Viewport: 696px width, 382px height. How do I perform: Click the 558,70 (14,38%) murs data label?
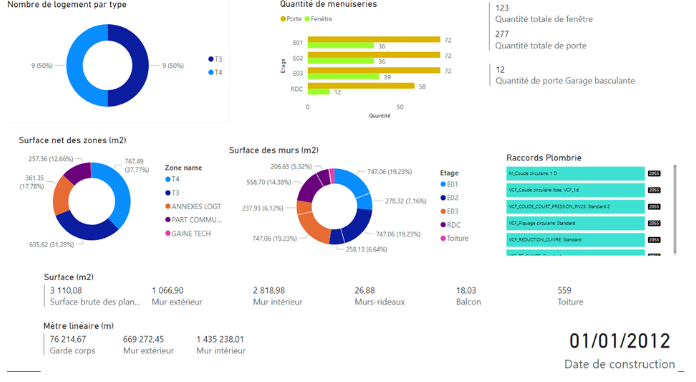coord(269,182)
